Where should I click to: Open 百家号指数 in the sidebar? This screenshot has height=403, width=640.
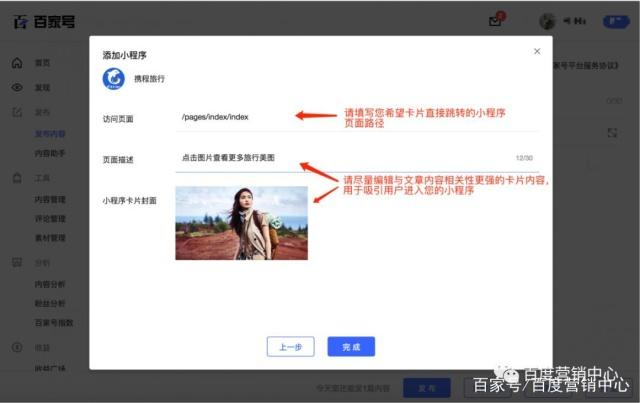point(52,321)
